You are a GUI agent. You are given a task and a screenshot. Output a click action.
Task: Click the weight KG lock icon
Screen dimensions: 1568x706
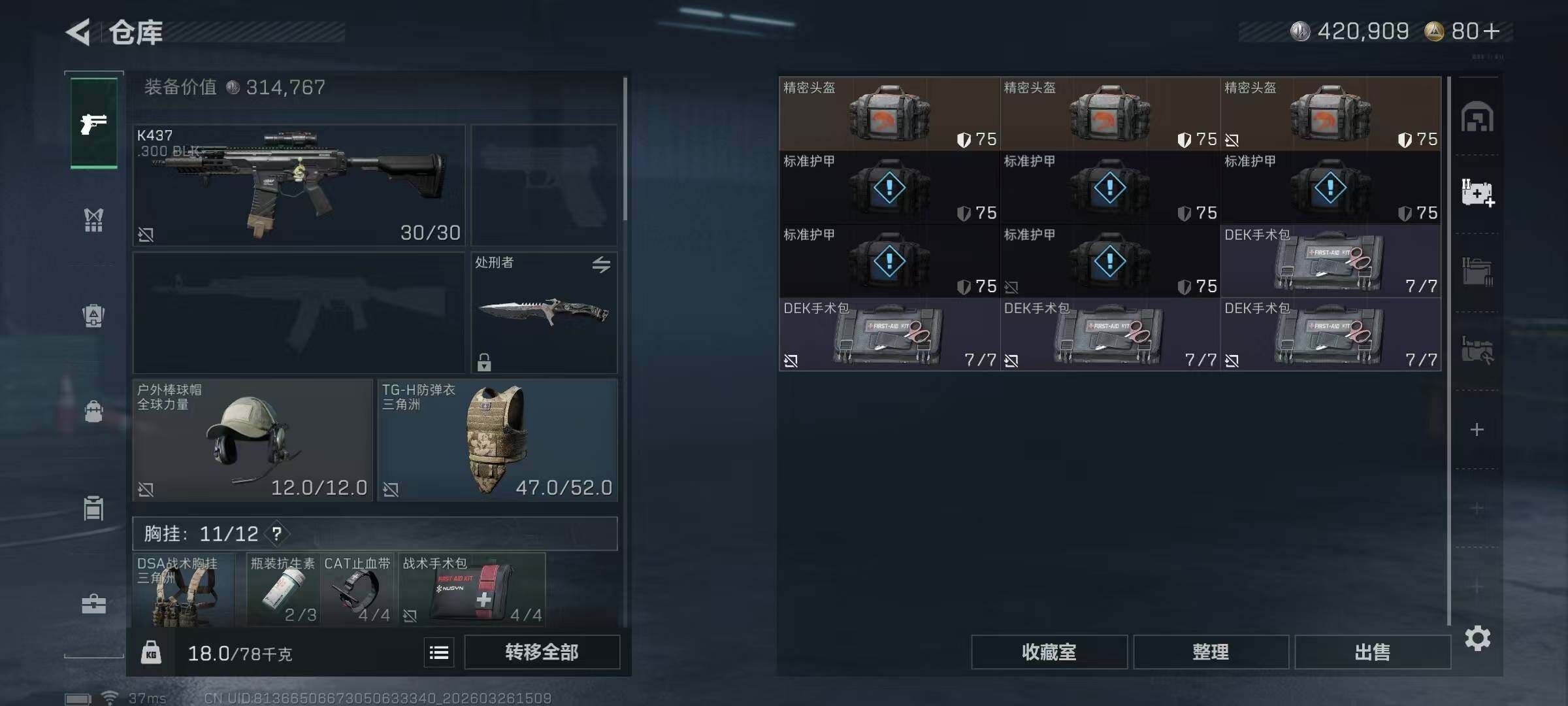151,652
